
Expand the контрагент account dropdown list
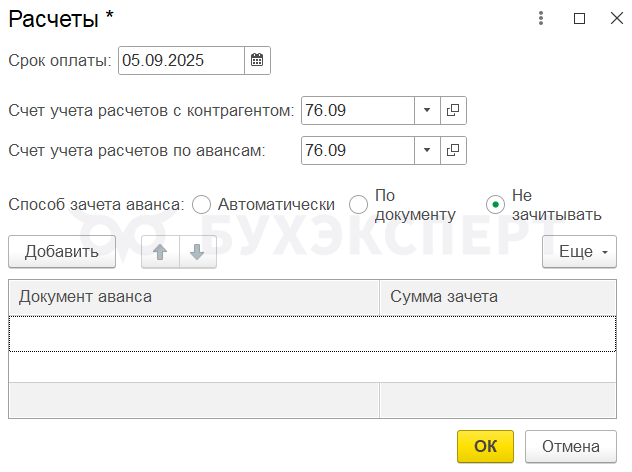tap(427, 111)
